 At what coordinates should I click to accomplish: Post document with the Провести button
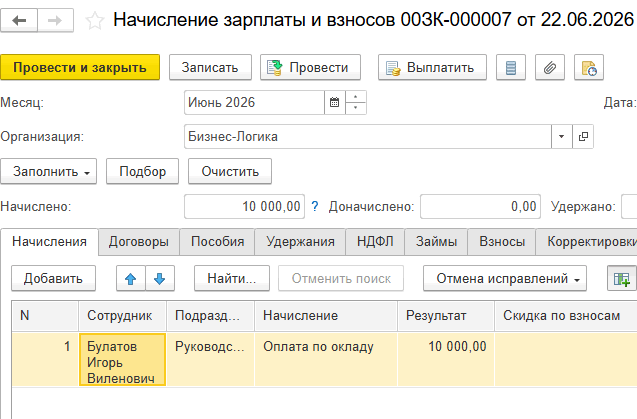[310, 67]
